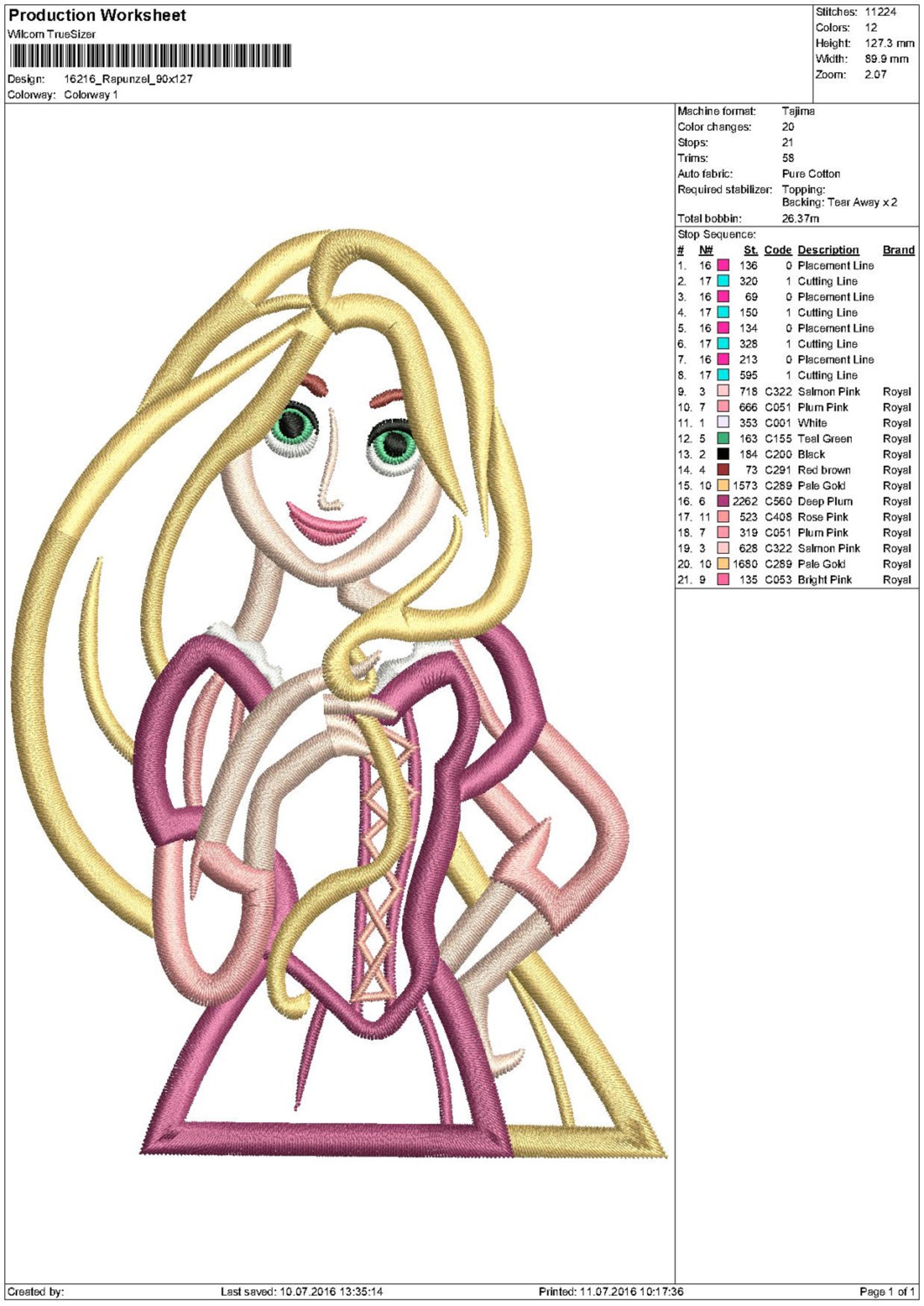Click the pink swatch with 213 stitches
This screenshot has width=924, height=1306.
[723, 360]
